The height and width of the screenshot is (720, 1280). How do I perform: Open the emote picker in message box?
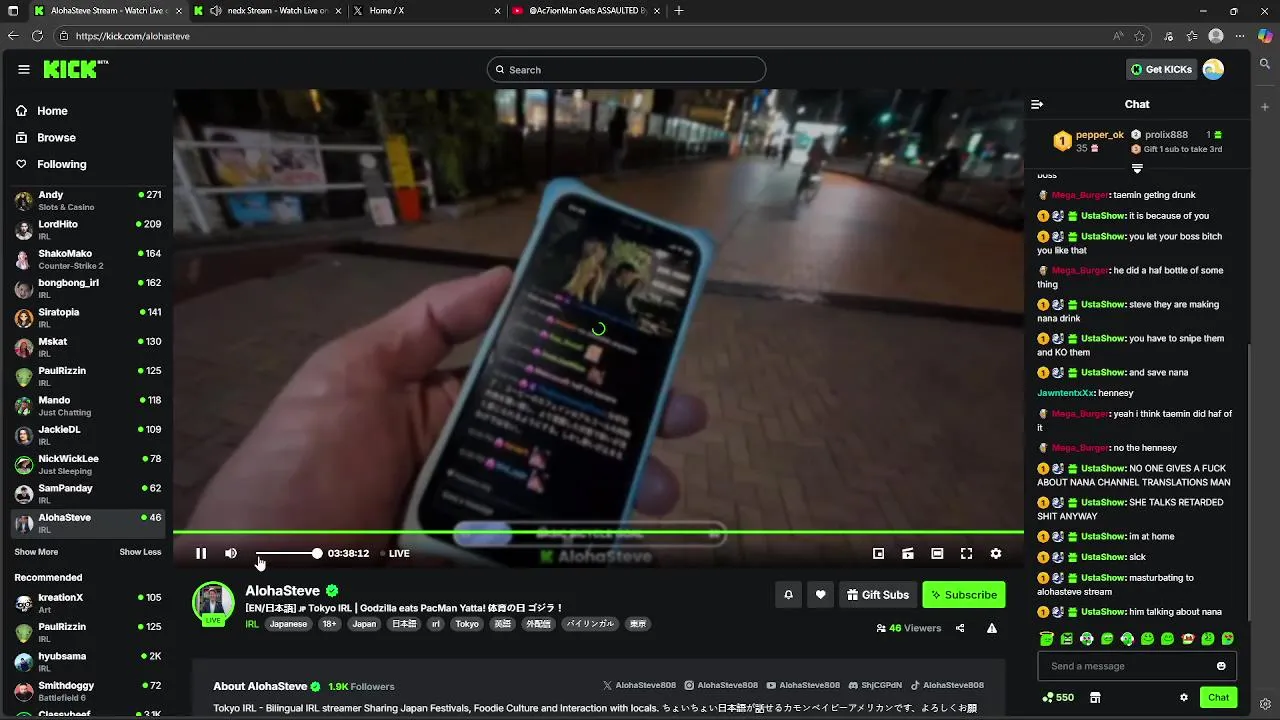(x=1221, y=666)
